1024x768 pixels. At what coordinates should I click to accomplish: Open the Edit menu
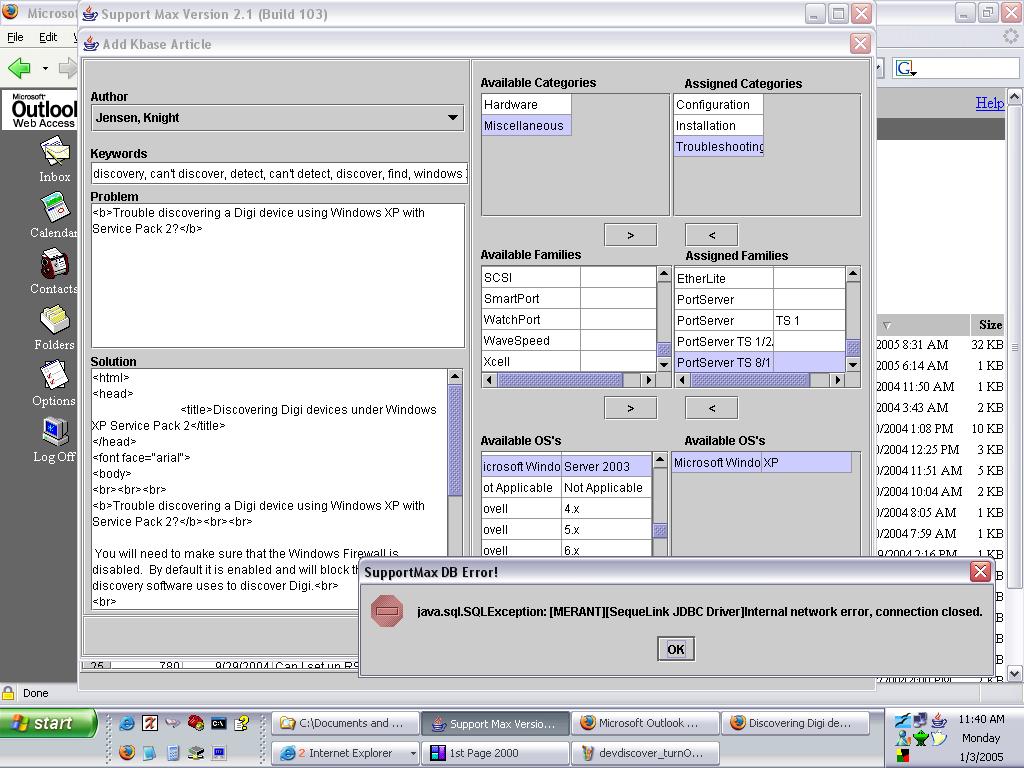48,37
